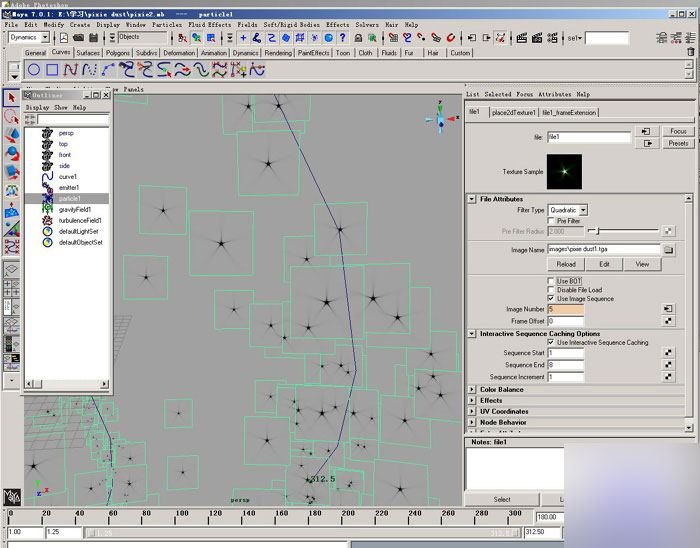Viewport: 700px width, 548px height.
Task: Enable the Use BOT checkbox
Action: click(551, 281)
